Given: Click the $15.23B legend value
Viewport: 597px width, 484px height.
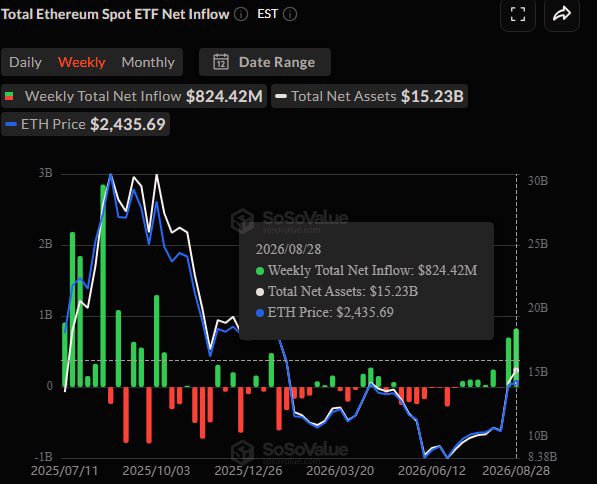Looking at the screenshot, I should [433, 96].
